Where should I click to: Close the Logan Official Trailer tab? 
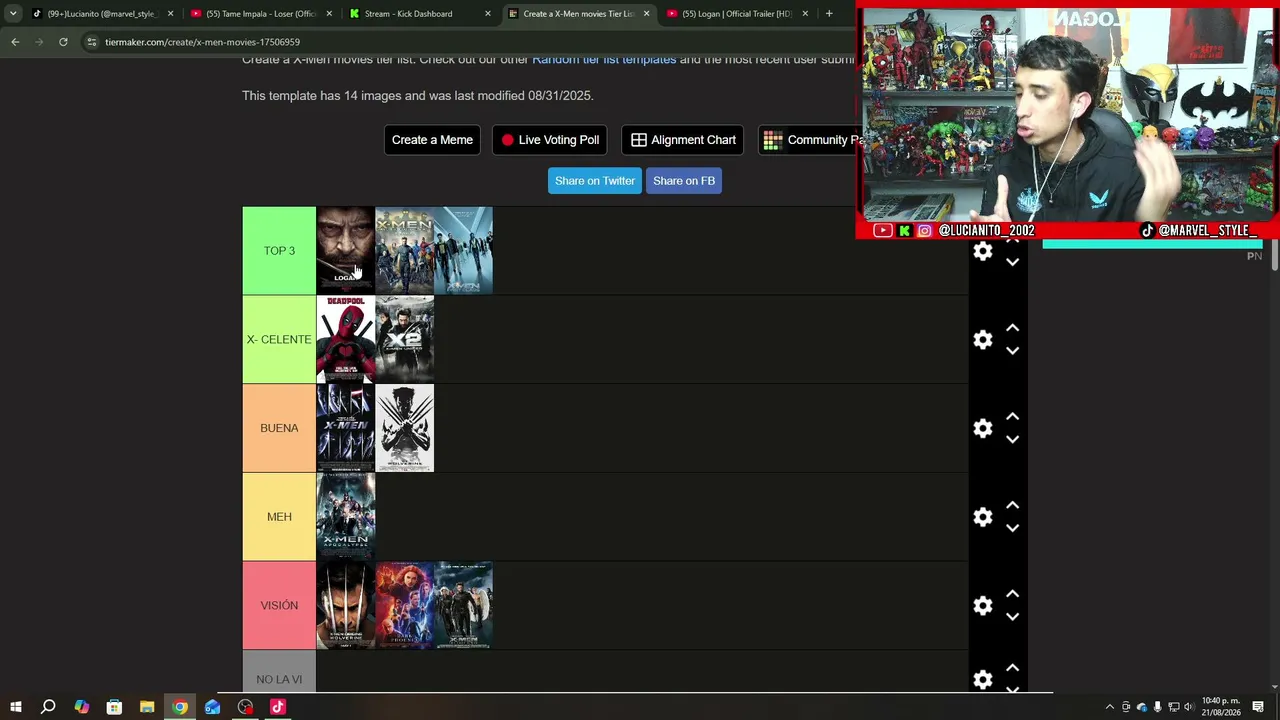coord(805,14)
